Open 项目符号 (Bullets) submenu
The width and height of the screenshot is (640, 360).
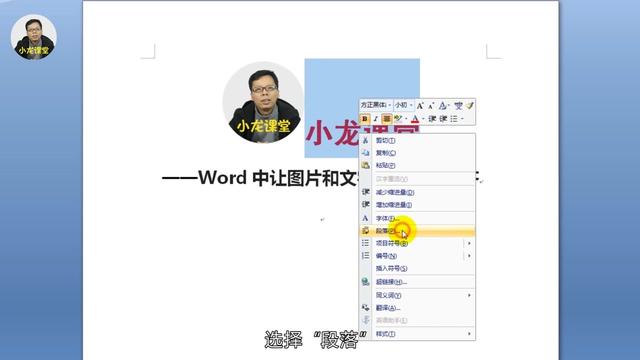[417, 243]
